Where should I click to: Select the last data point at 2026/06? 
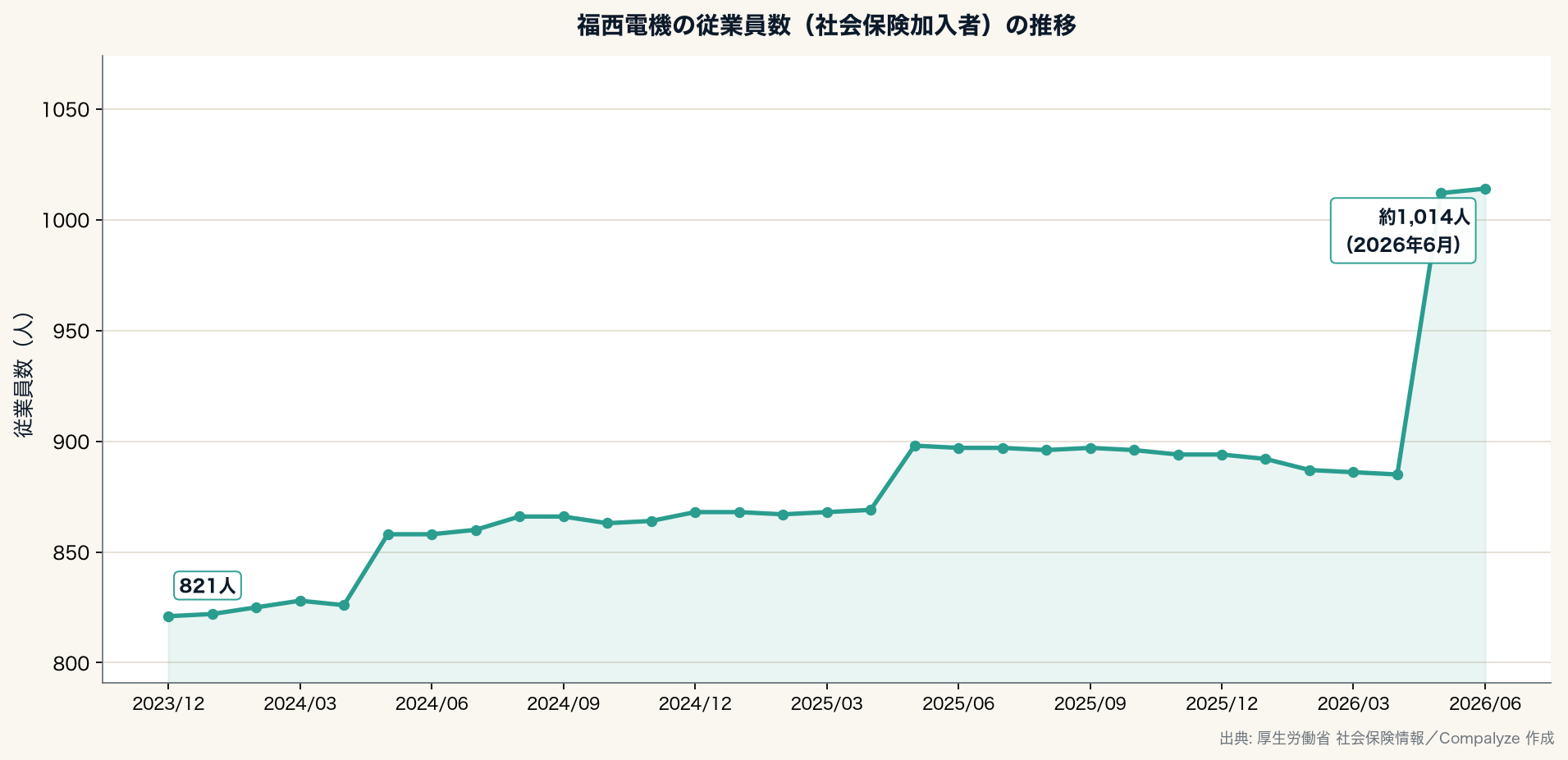1485,189
